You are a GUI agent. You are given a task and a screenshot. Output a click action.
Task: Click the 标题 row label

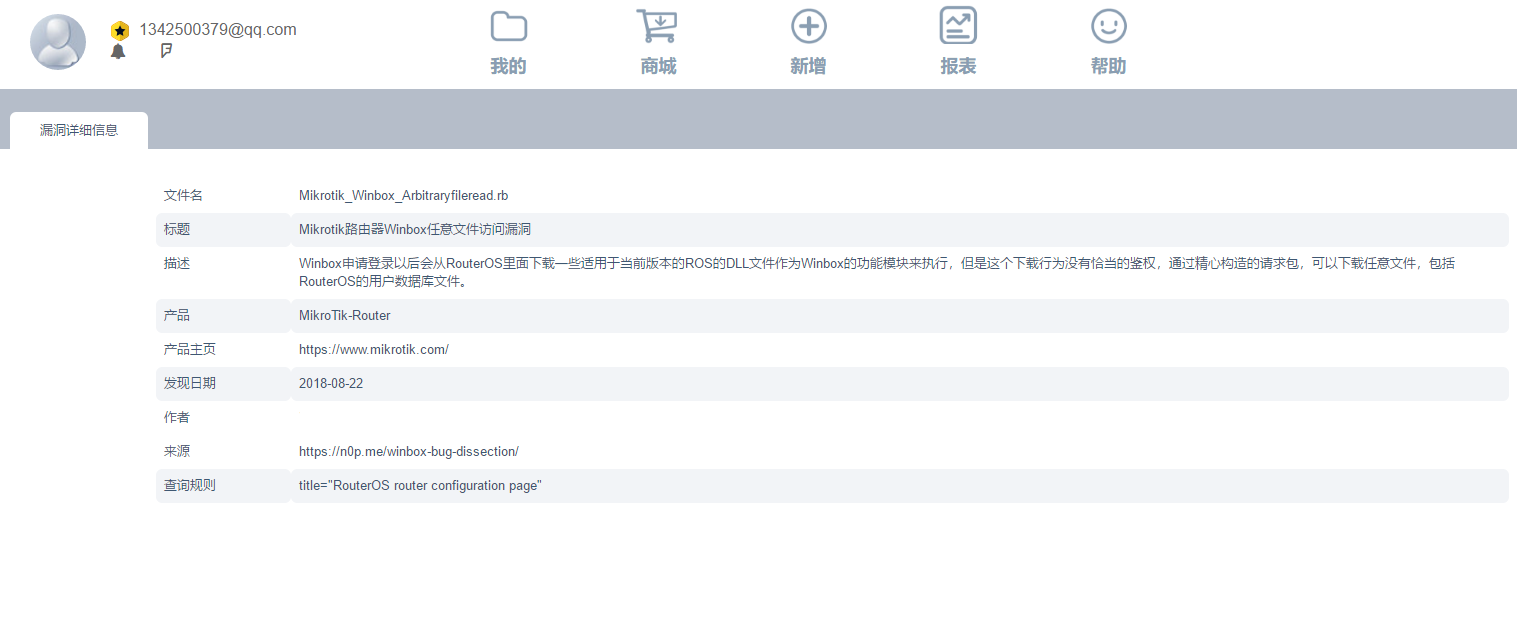177,230
